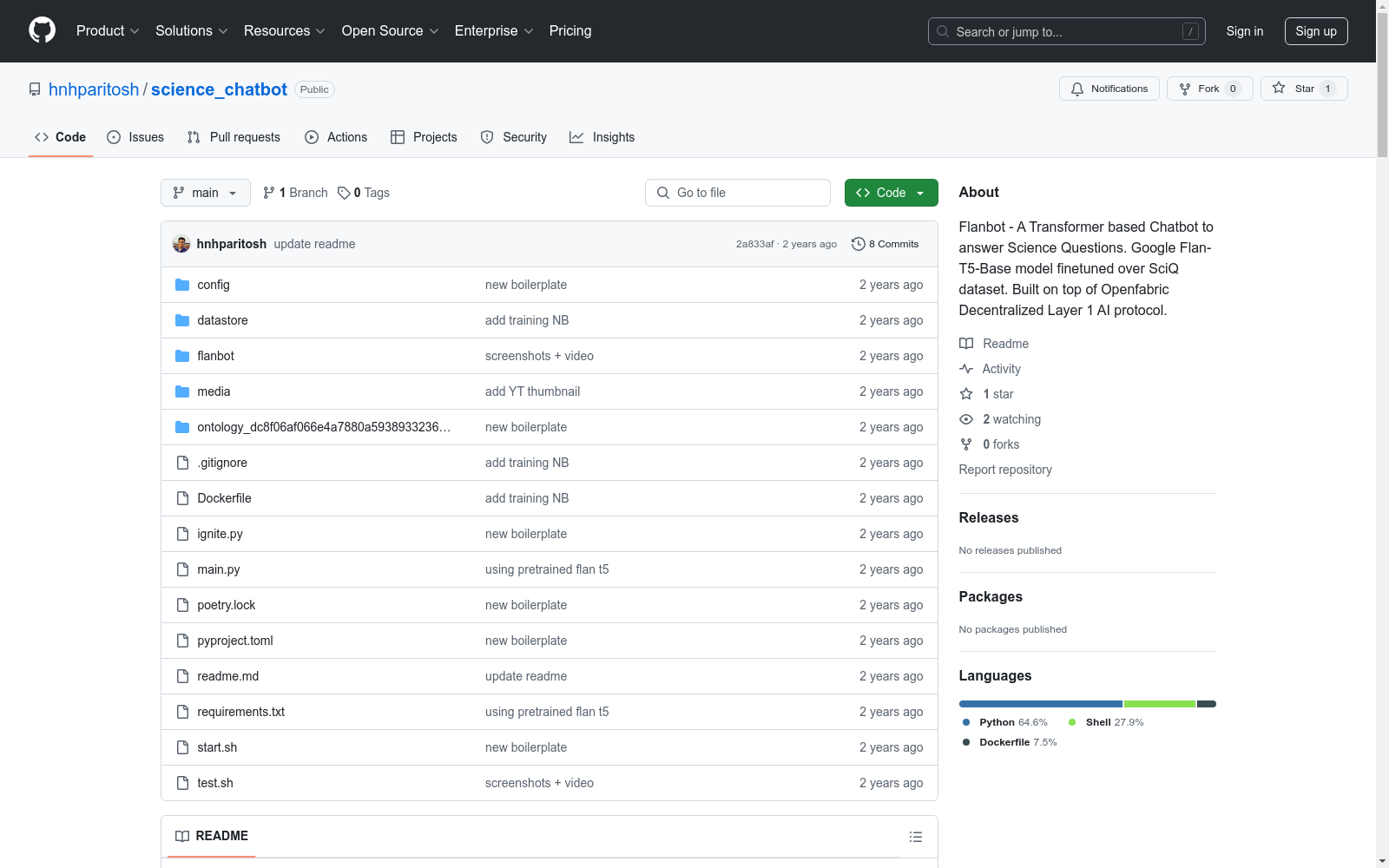Open the requirements.txt file
The width and height of the screenshot is (1389, 868).
[x=241, y=712]
